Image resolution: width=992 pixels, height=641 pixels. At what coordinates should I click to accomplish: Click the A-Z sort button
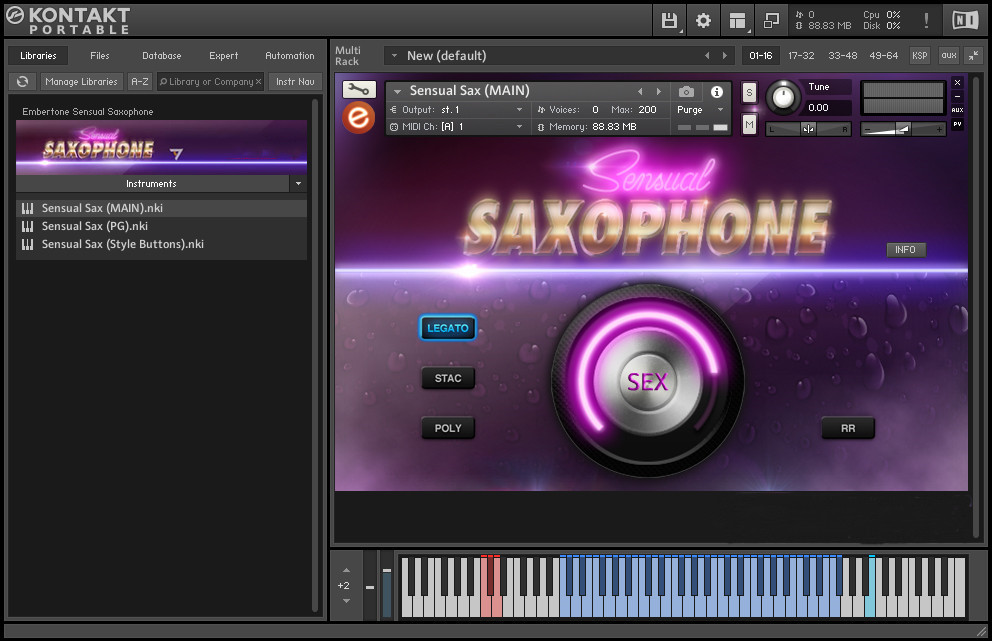pyautogui.click(x=139, y=82)
